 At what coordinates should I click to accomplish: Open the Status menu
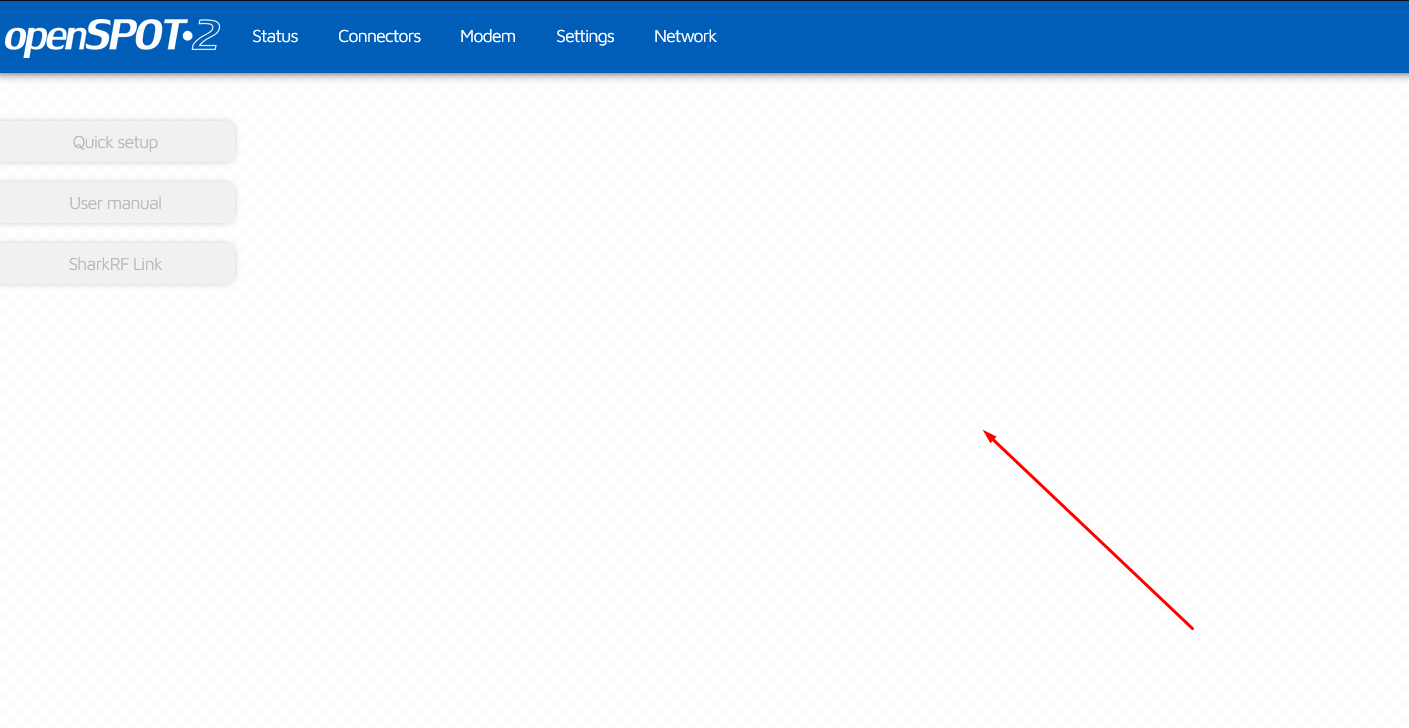275,36
